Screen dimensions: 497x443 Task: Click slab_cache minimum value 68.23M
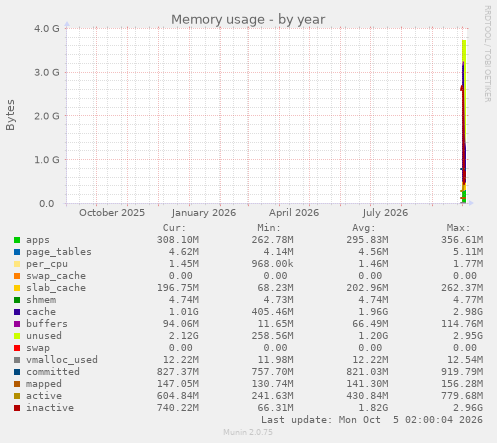(x=275, y=288)
